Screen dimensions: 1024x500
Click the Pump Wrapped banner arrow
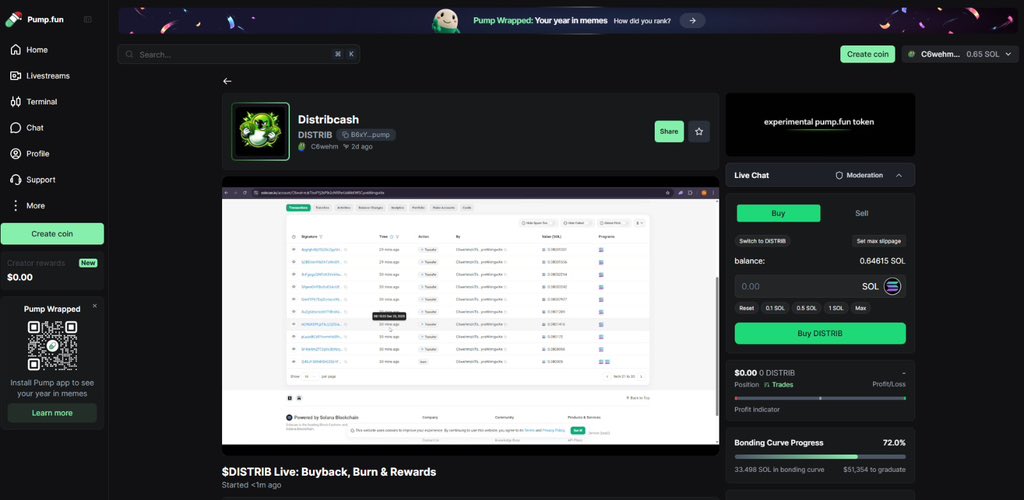point(692,21)
